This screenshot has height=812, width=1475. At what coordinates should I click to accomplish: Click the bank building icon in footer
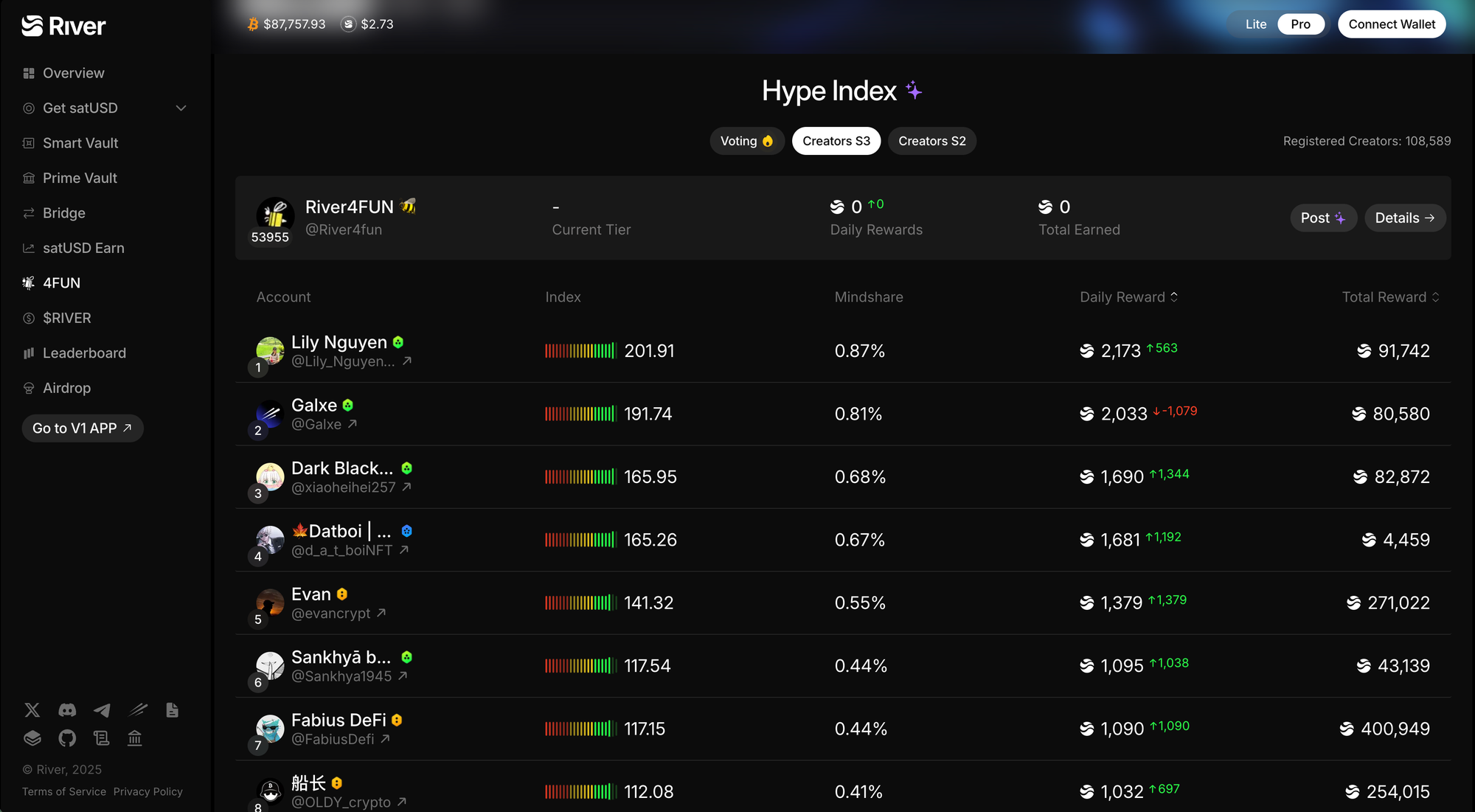(134, 738)
